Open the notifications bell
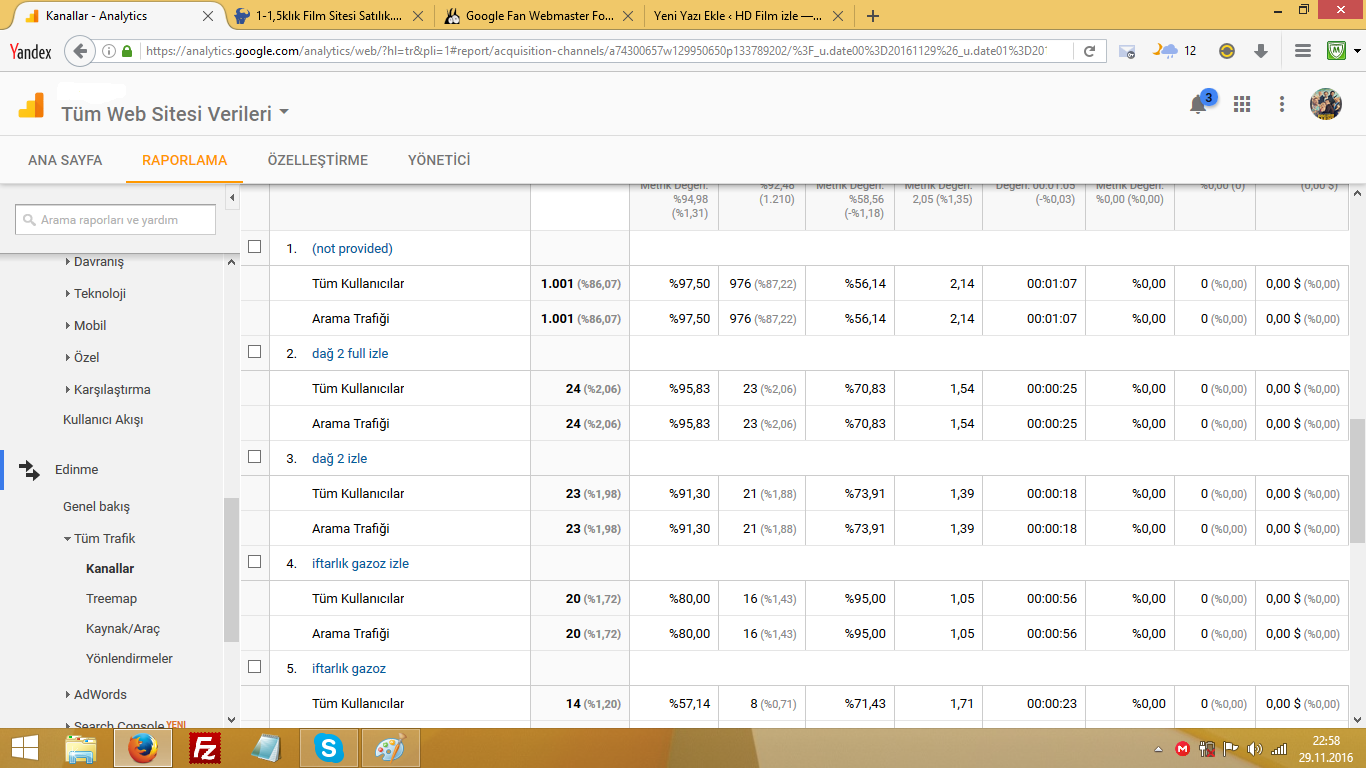1366x768 pixels. tap(1198, 104)
